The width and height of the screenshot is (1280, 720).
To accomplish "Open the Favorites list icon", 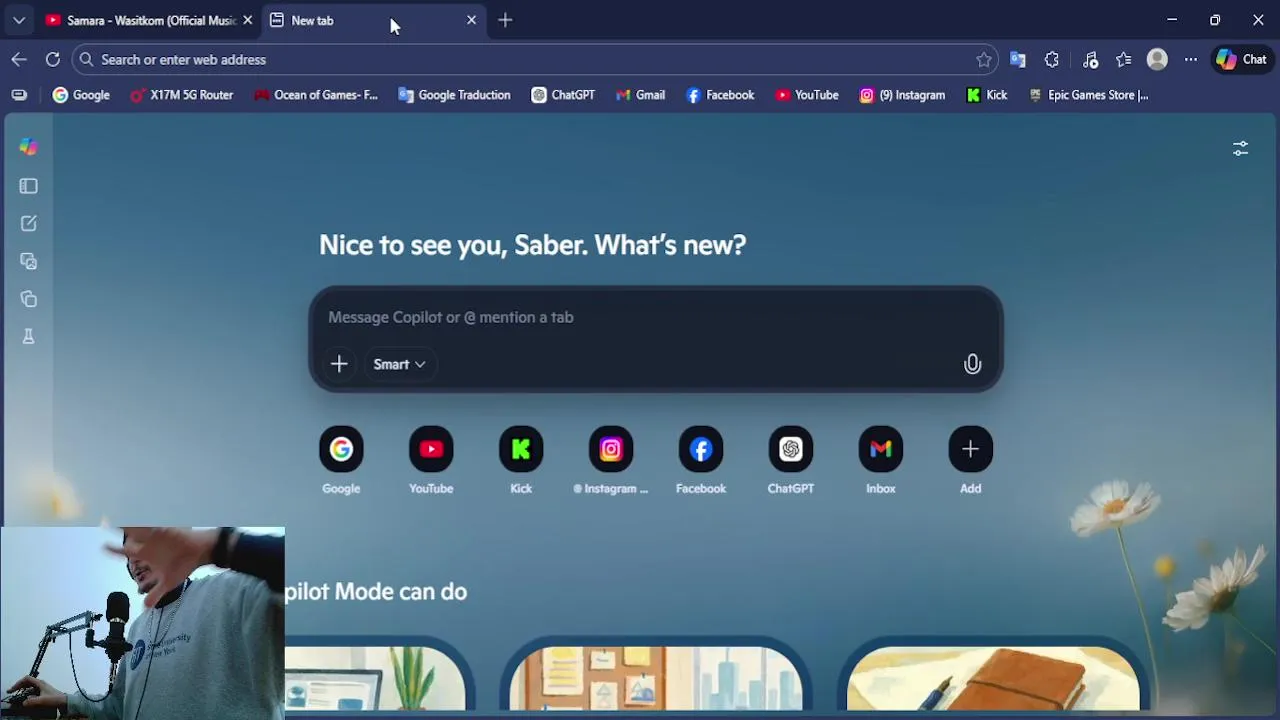I will (x=1124, y=60).
